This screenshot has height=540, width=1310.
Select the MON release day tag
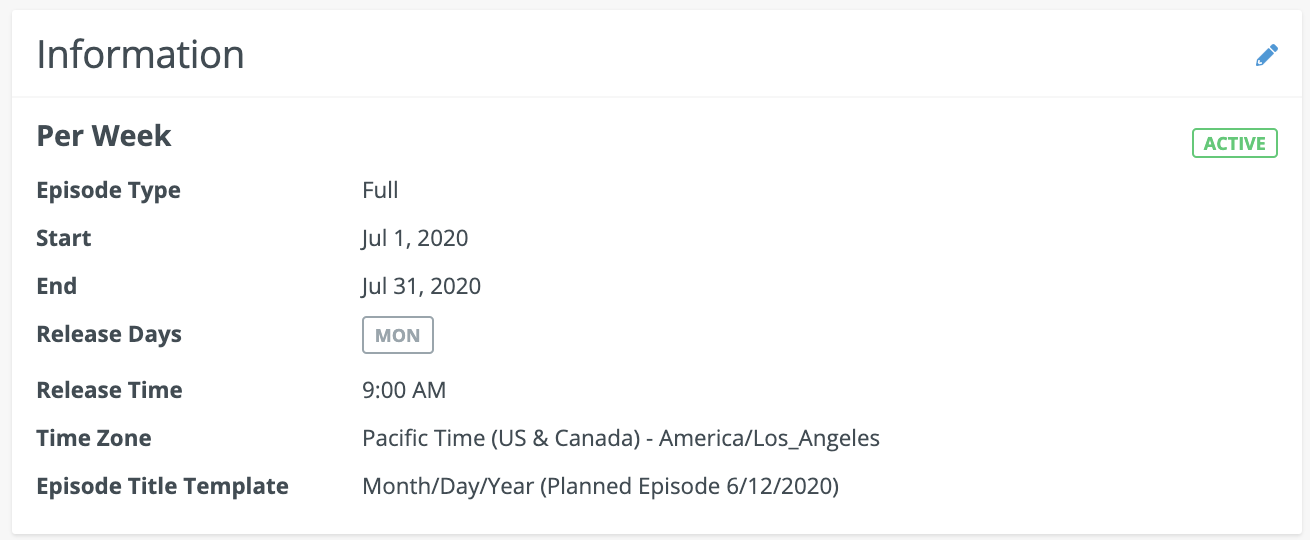coord(397,336)
